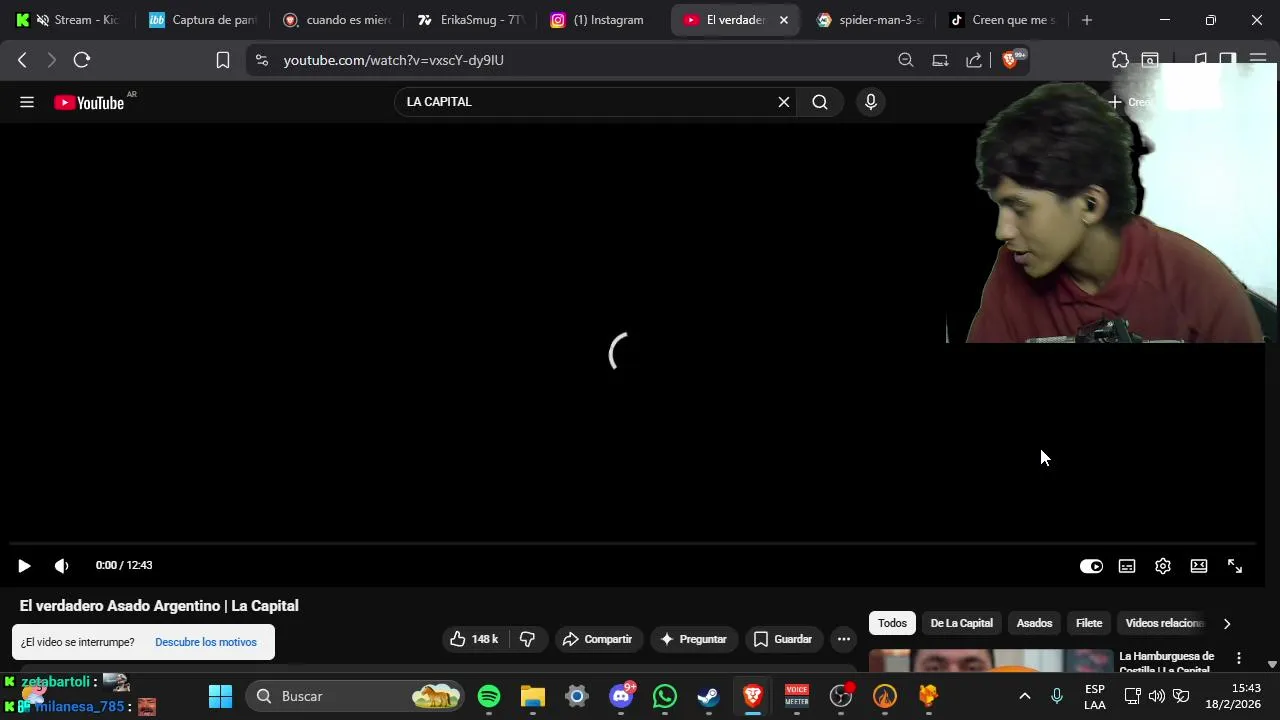Select the Todos filter chip
The image size is (1280, 720).
coord(892,623)
